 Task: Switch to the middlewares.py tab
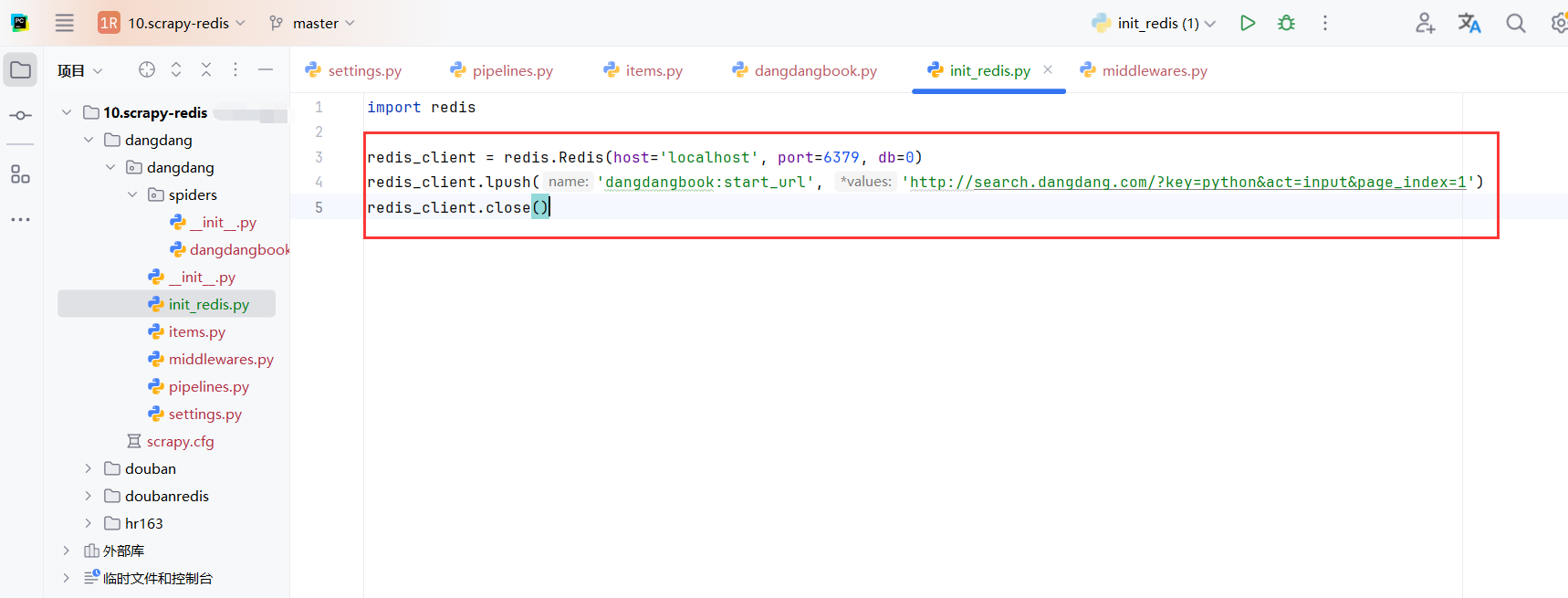coord(1143,70)
